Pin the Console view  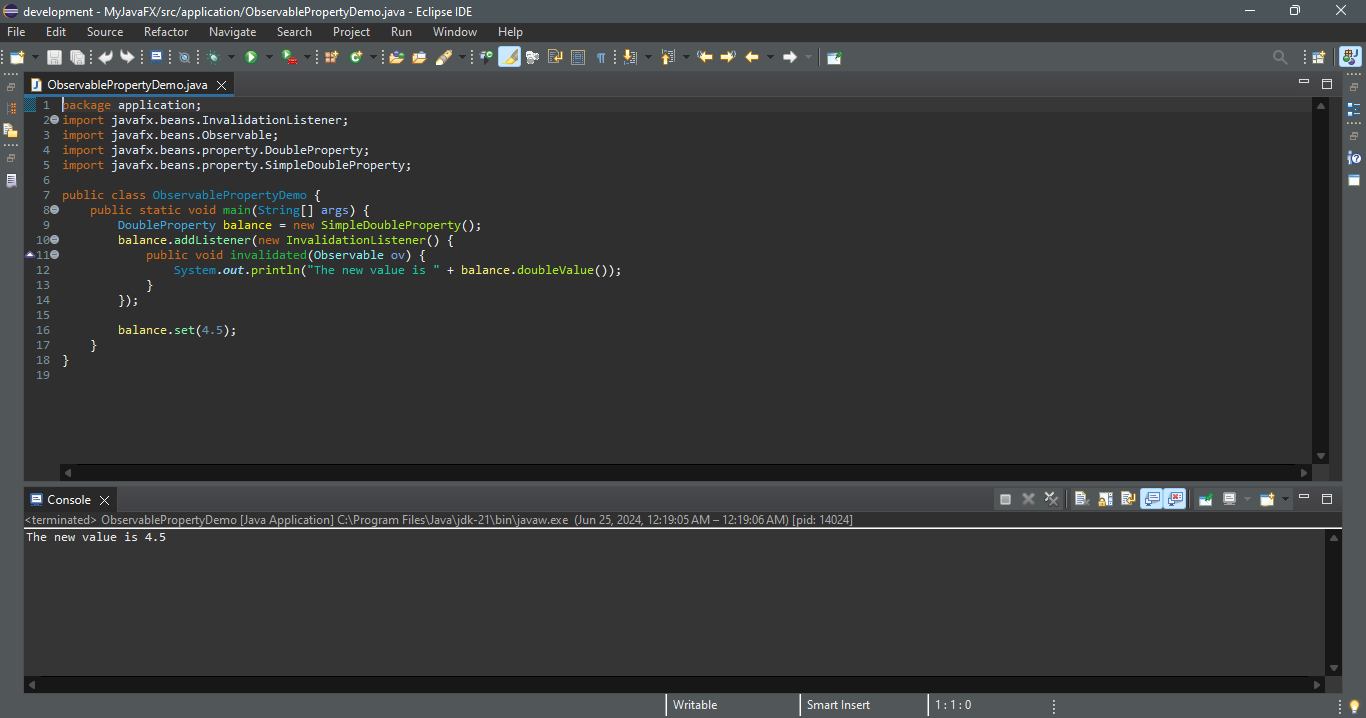[x=1205, y=499]
